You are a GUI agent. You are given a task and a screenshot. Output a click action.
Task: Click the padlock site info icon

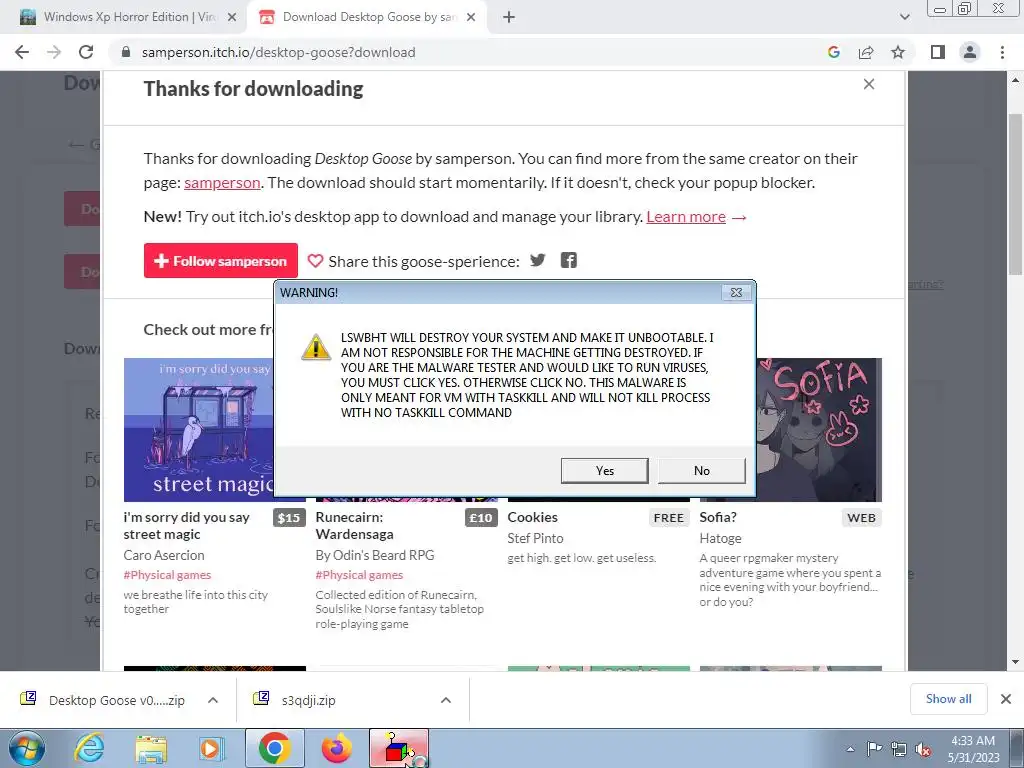click(126, 52)
